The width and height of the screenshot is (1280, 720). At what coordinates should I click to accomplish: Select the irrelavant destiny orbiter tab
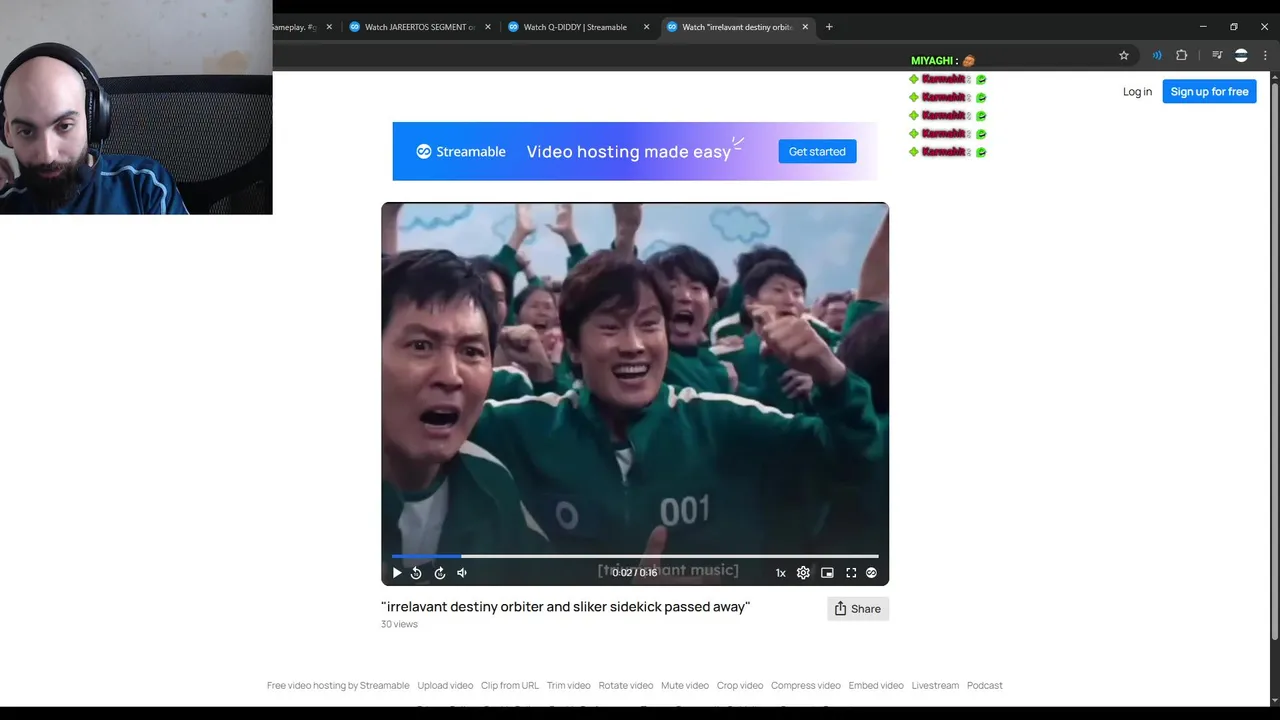(736, 27)
